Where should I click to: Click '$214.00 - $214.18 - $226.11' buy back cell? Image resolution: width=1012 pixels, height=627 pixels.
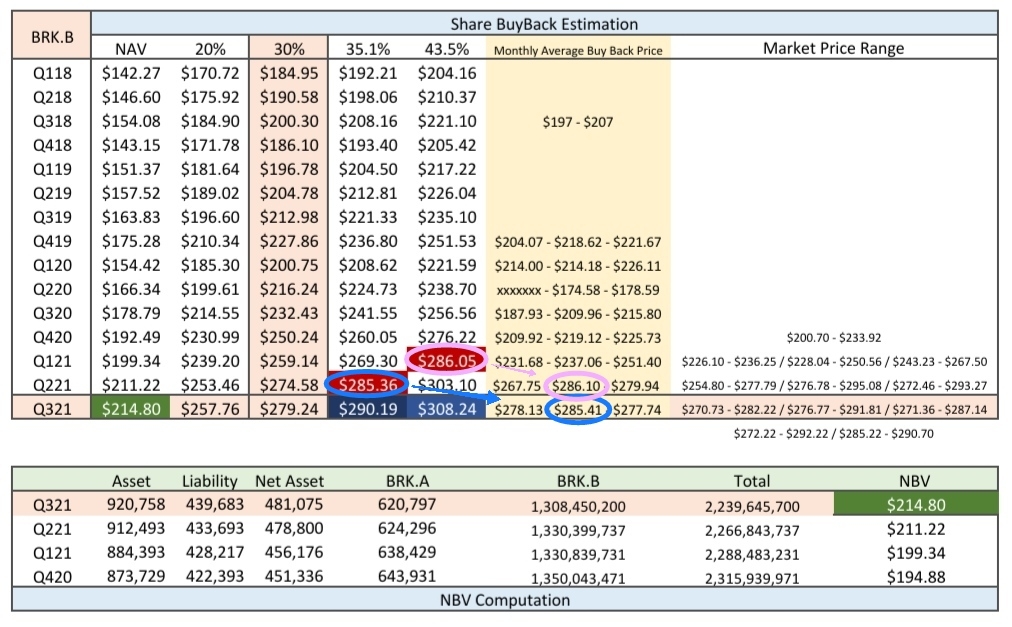578,266
